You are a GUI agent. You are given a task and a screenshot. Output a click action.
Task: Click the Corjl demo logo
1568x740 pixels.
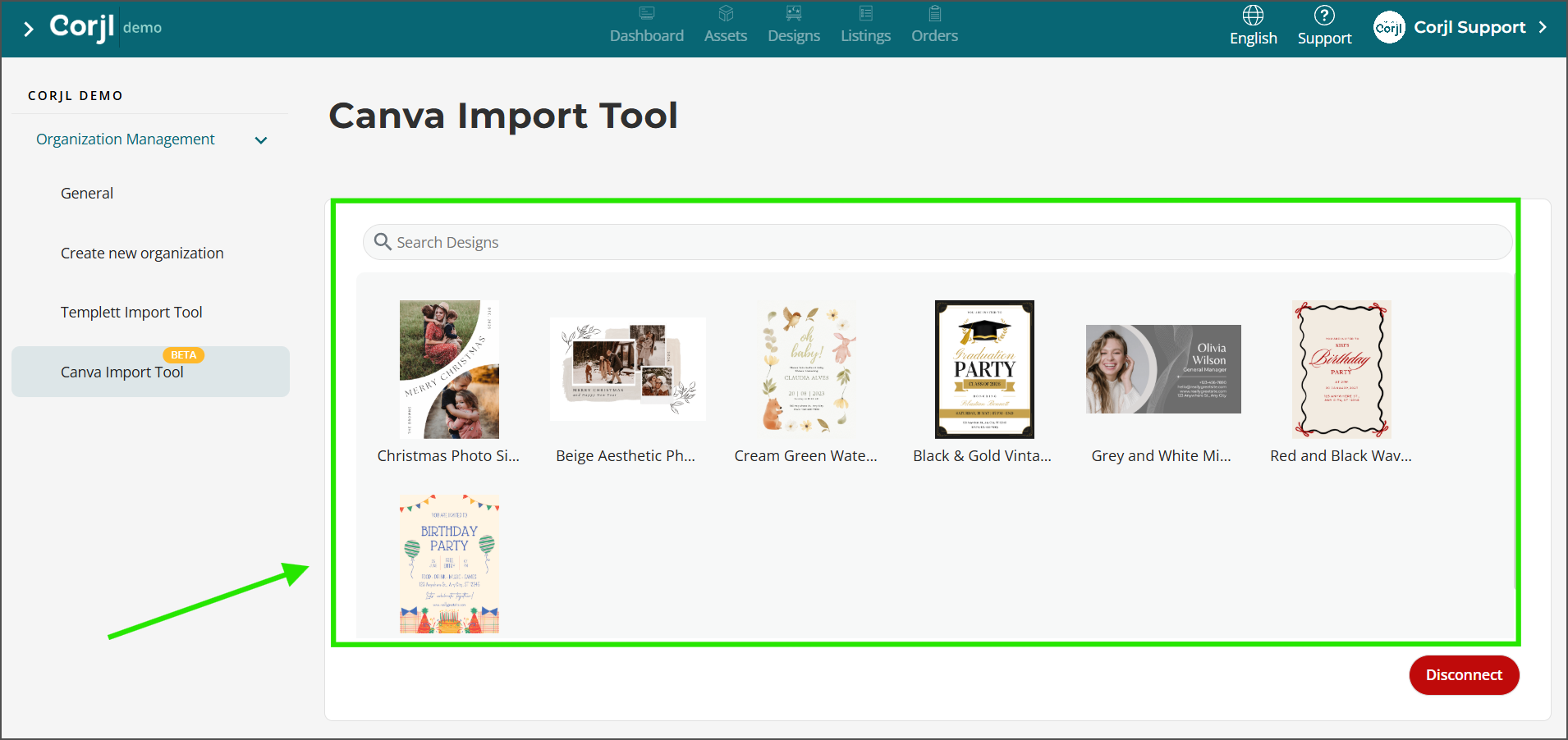click(106, 27)
